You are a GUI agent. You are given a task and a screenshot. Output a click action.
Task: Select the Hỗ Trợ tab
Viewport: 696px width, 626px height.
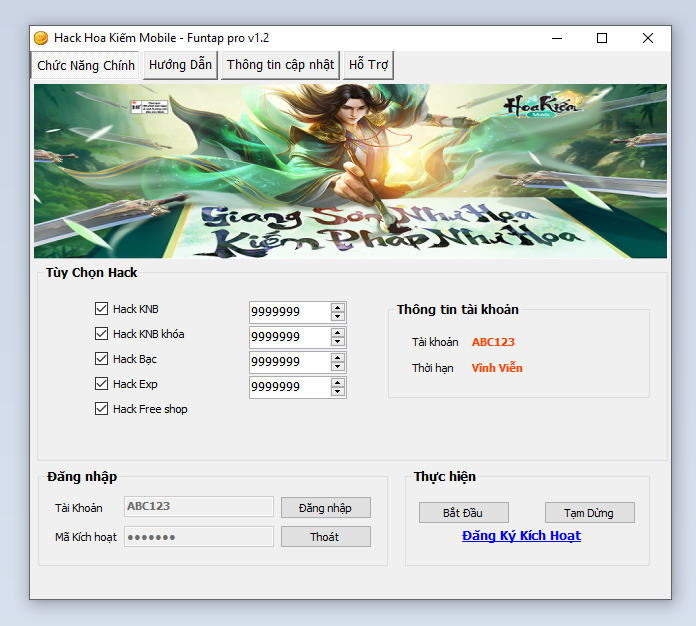click(x=368, y=65)
